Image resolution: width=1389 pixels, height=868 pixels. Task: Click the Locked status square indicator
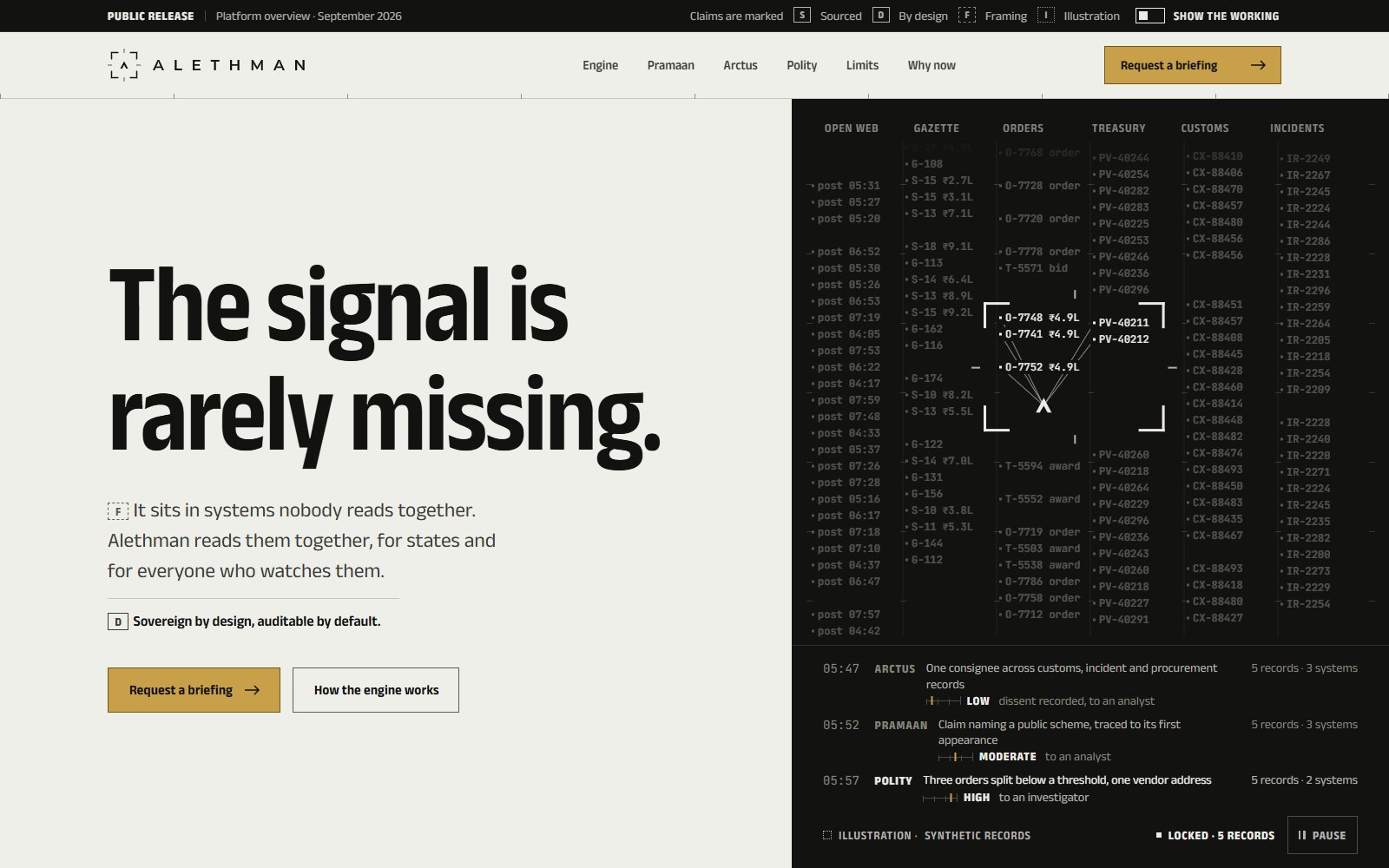1159,835
